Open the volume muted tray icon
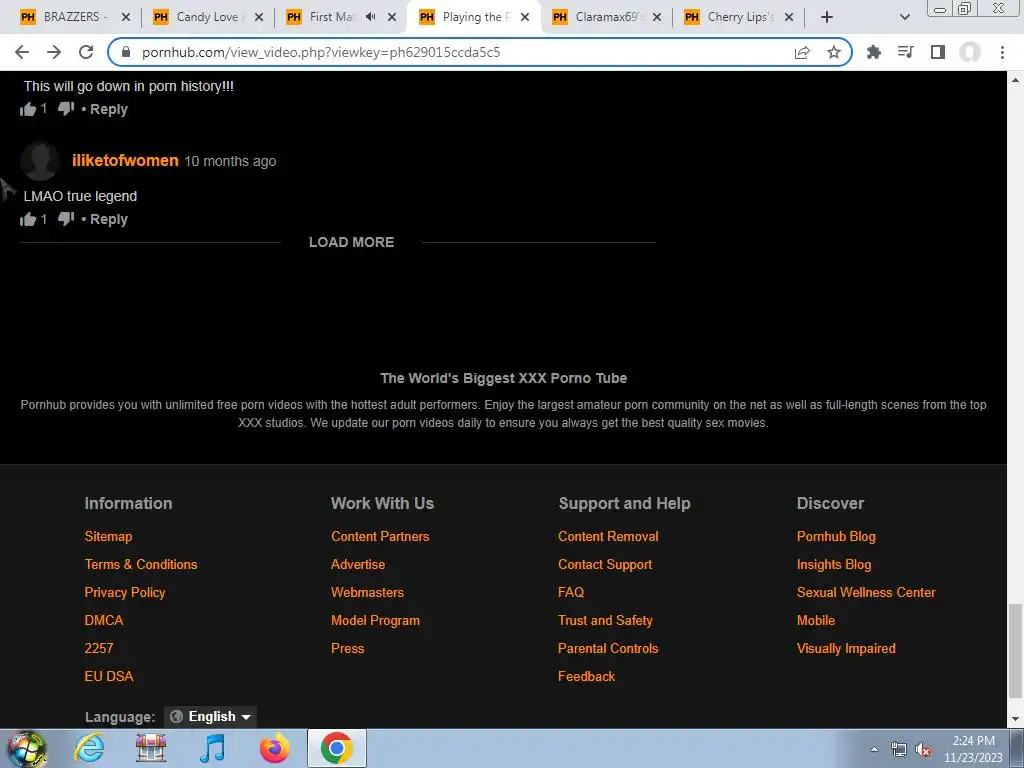Screen dimensions: 1024x768 tap(923, 750)
